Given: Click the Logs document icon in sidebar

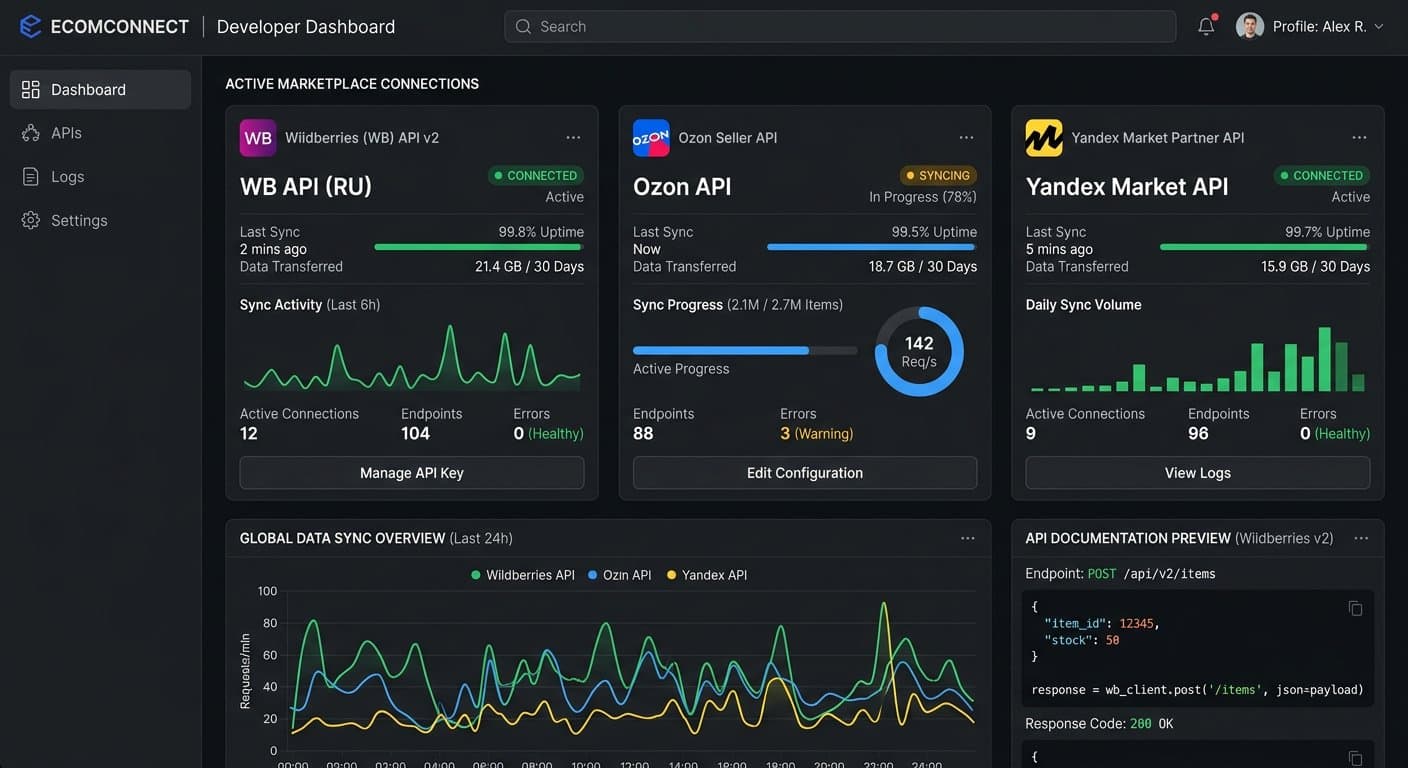Looking at the screenshot, I should click(x=30, y=176).
